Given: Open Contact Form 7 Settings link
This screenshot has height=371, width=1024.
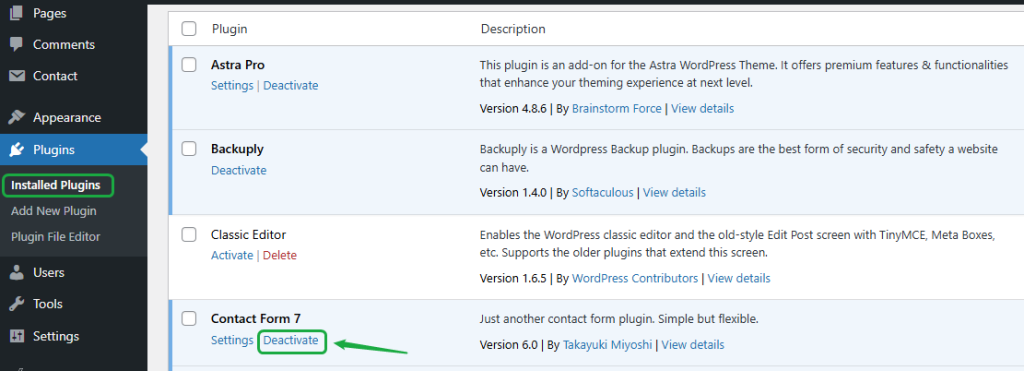Looking at the screenshot, I should pyautogui.click(x=232, y=340).
